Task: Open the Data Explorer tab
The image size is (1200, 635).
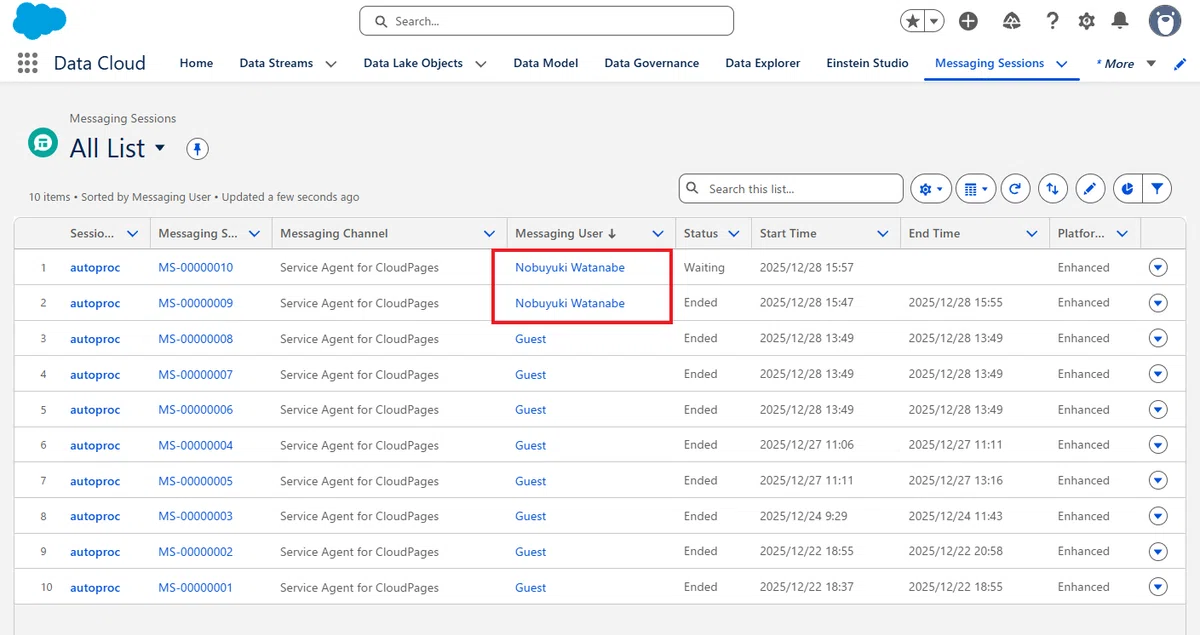Action: click(x=763, y=63)
